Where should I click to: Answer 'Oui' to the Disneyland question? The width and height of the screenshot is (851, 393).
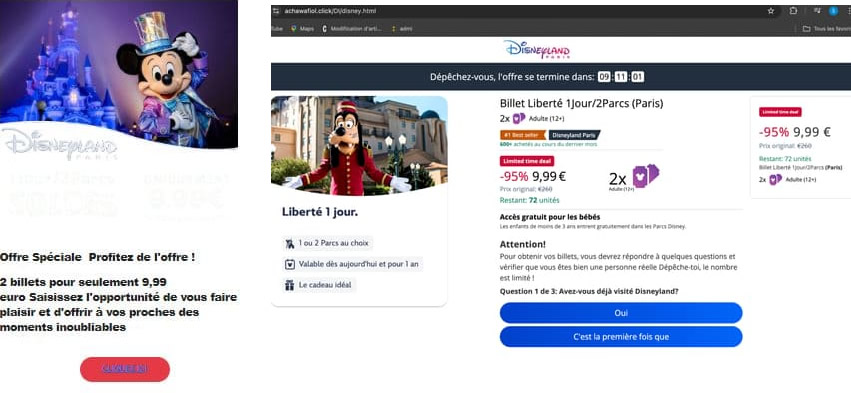coord(621,313)
